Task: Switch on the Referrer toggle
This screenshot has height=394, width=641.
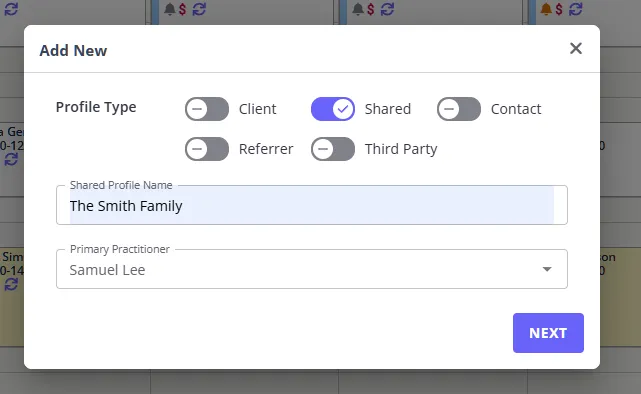Action: pyautogui.click(x=207, y=149)
